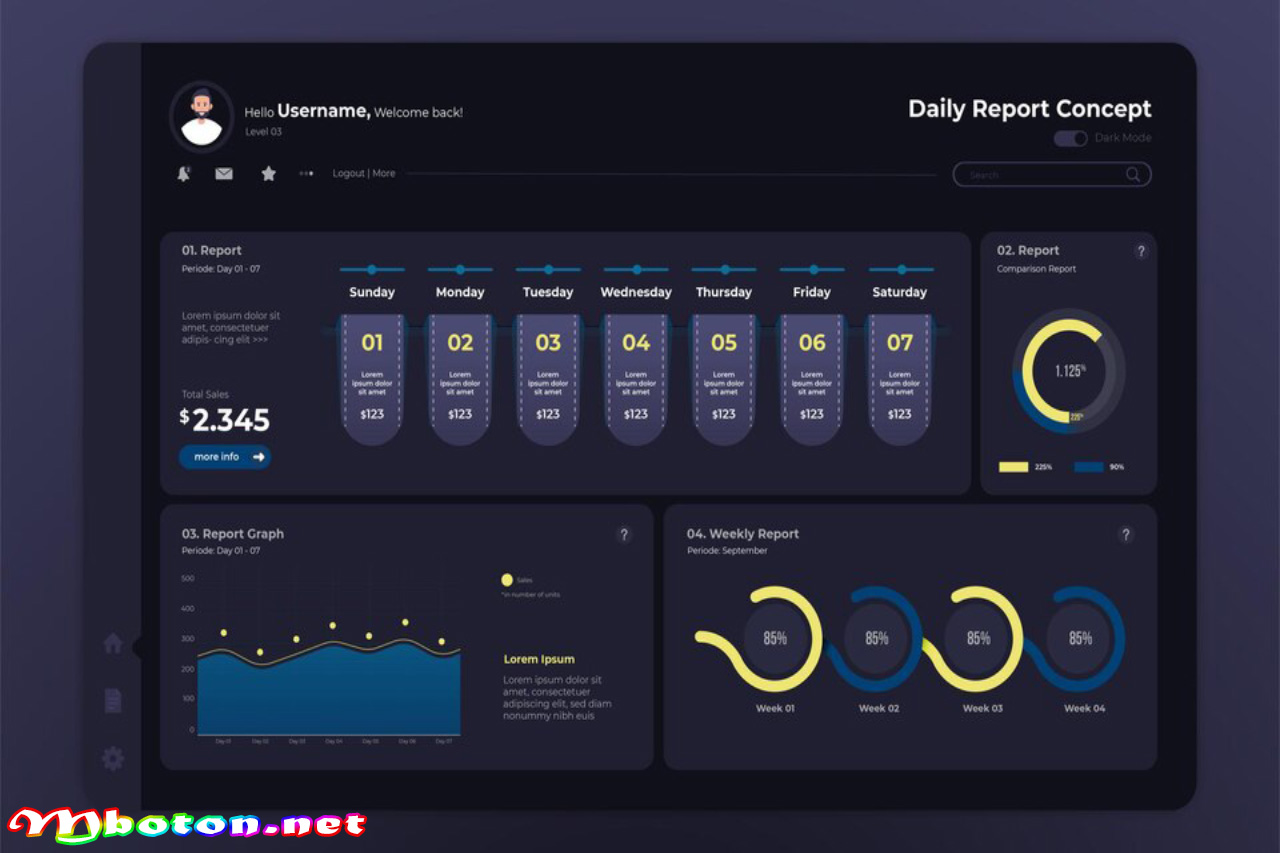Open help for 02. Report panel

(1141, 252)
